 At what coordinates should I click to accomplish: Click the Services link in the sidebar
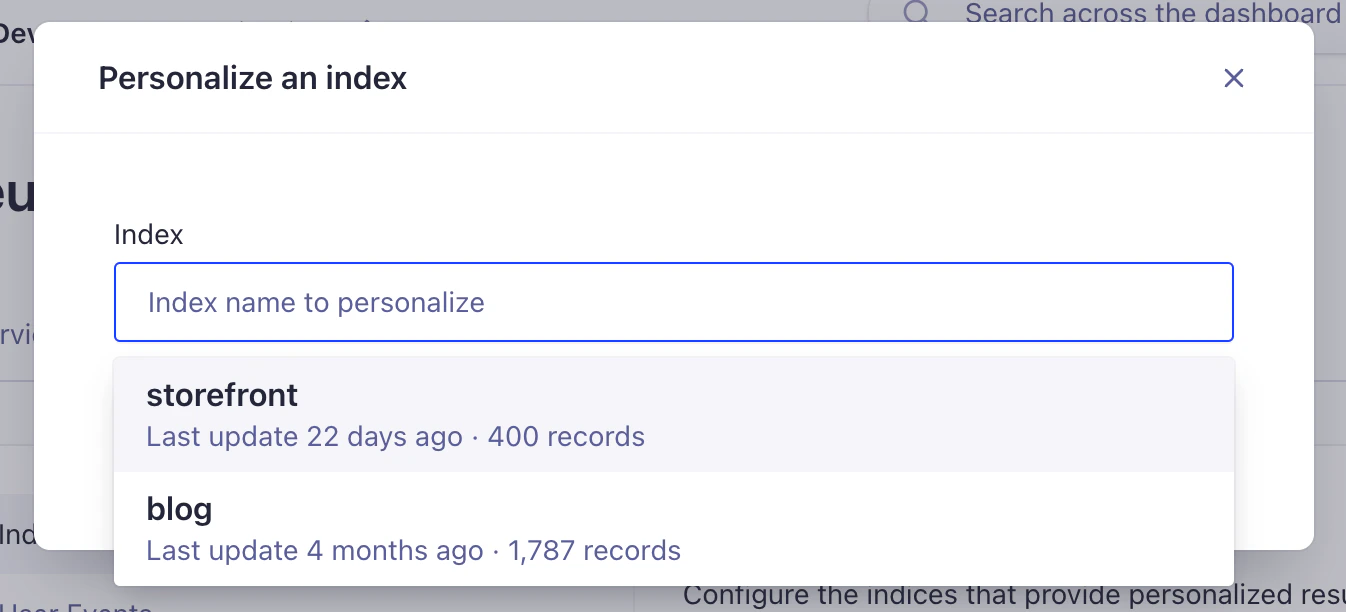click(x=14, y=337)
